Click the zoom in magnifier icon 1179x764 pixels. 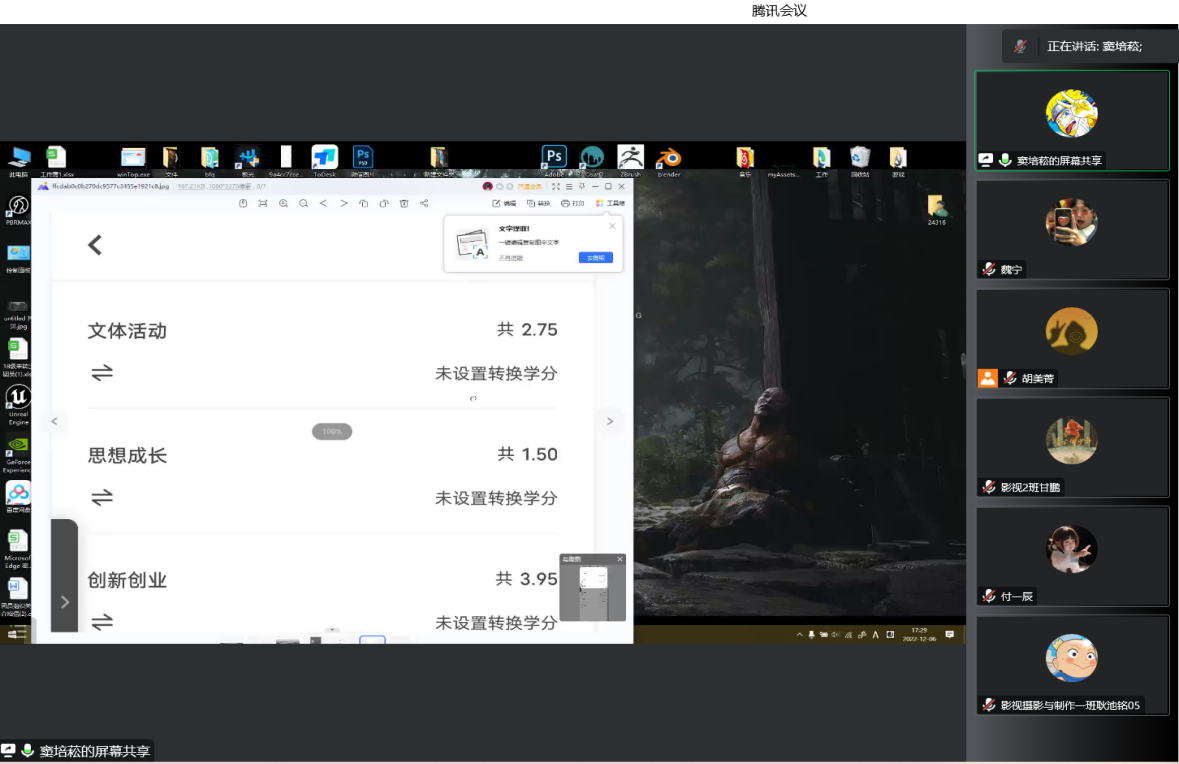click(x=283, y=203)
